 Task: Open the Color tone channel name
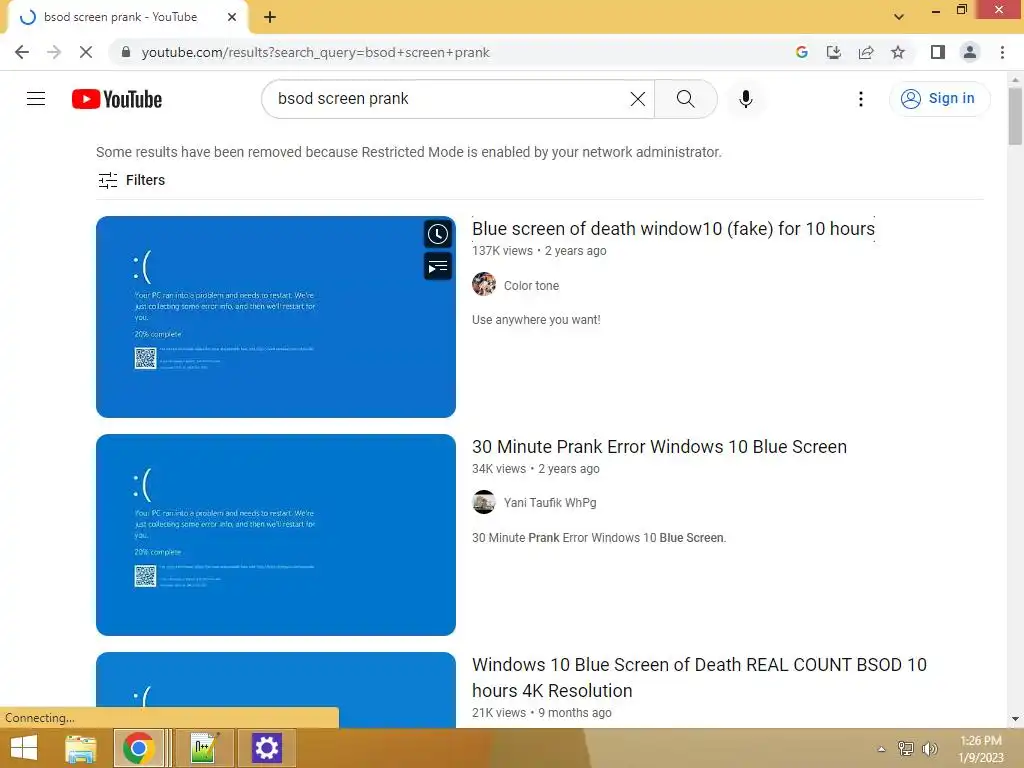click(531, 285)
